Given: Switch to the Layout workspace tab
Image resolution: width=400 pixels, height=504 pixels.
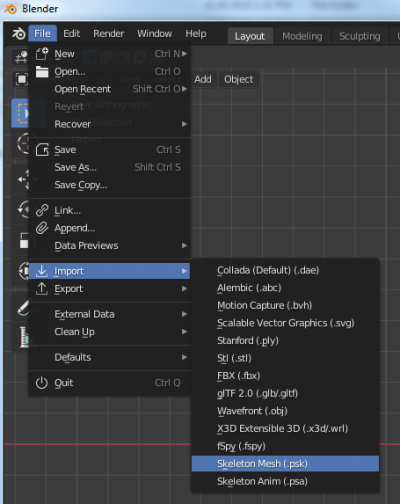Looking at the screenshot, I should 250,36.
